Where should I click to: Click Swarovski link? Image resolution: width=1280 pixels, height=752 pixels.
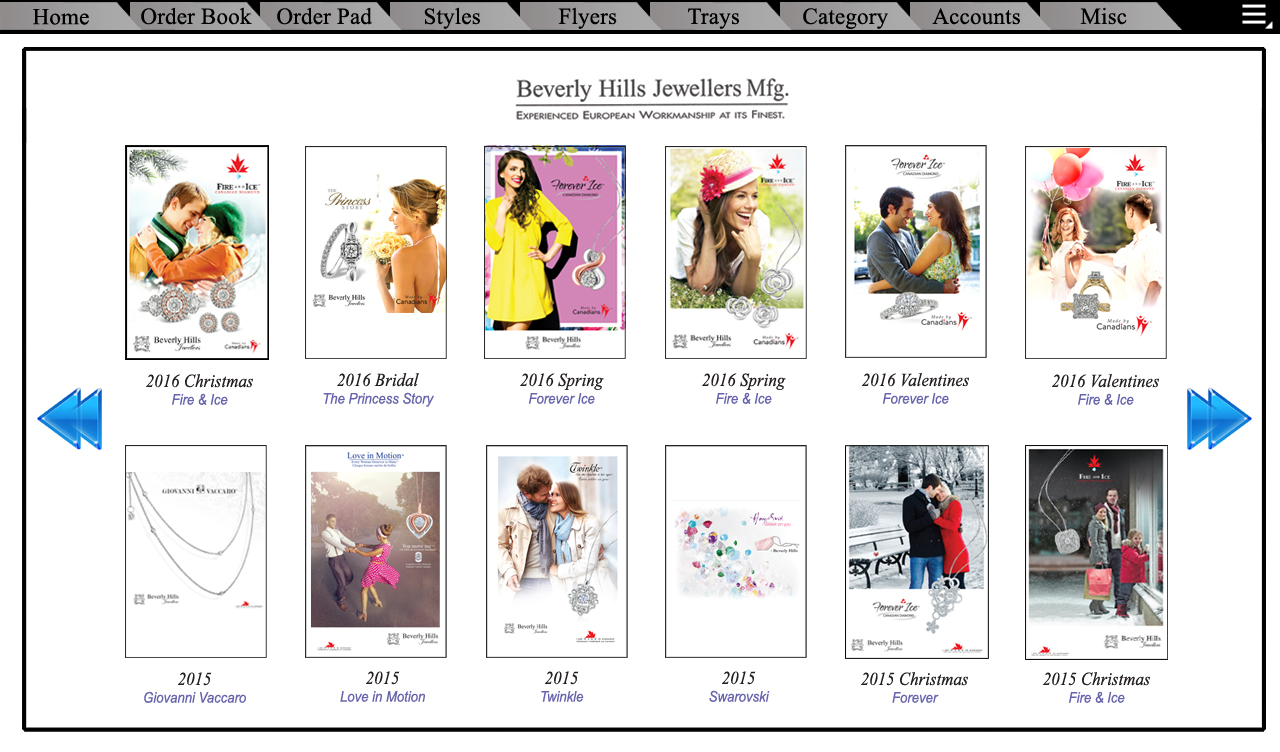click(739, 697)
